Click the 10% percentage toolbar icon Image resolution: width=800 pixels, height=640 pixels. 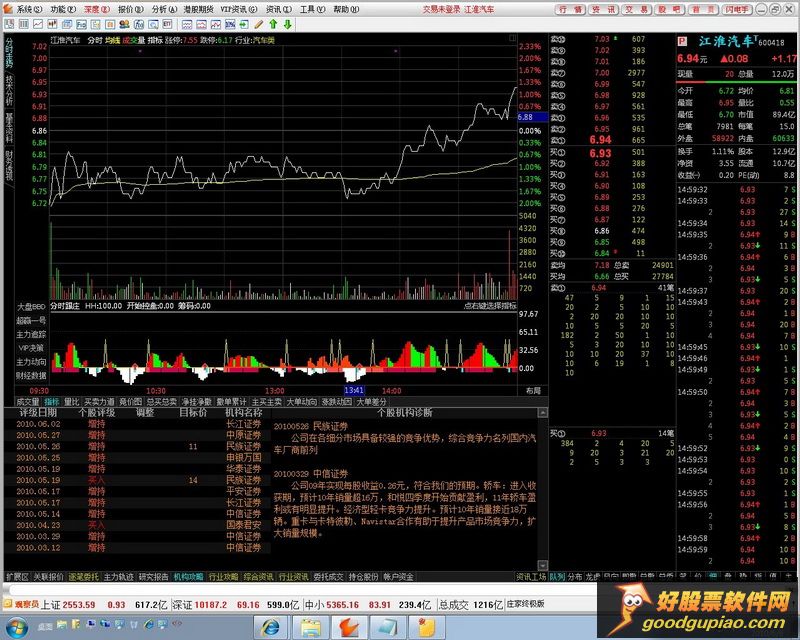click(230, 24)
